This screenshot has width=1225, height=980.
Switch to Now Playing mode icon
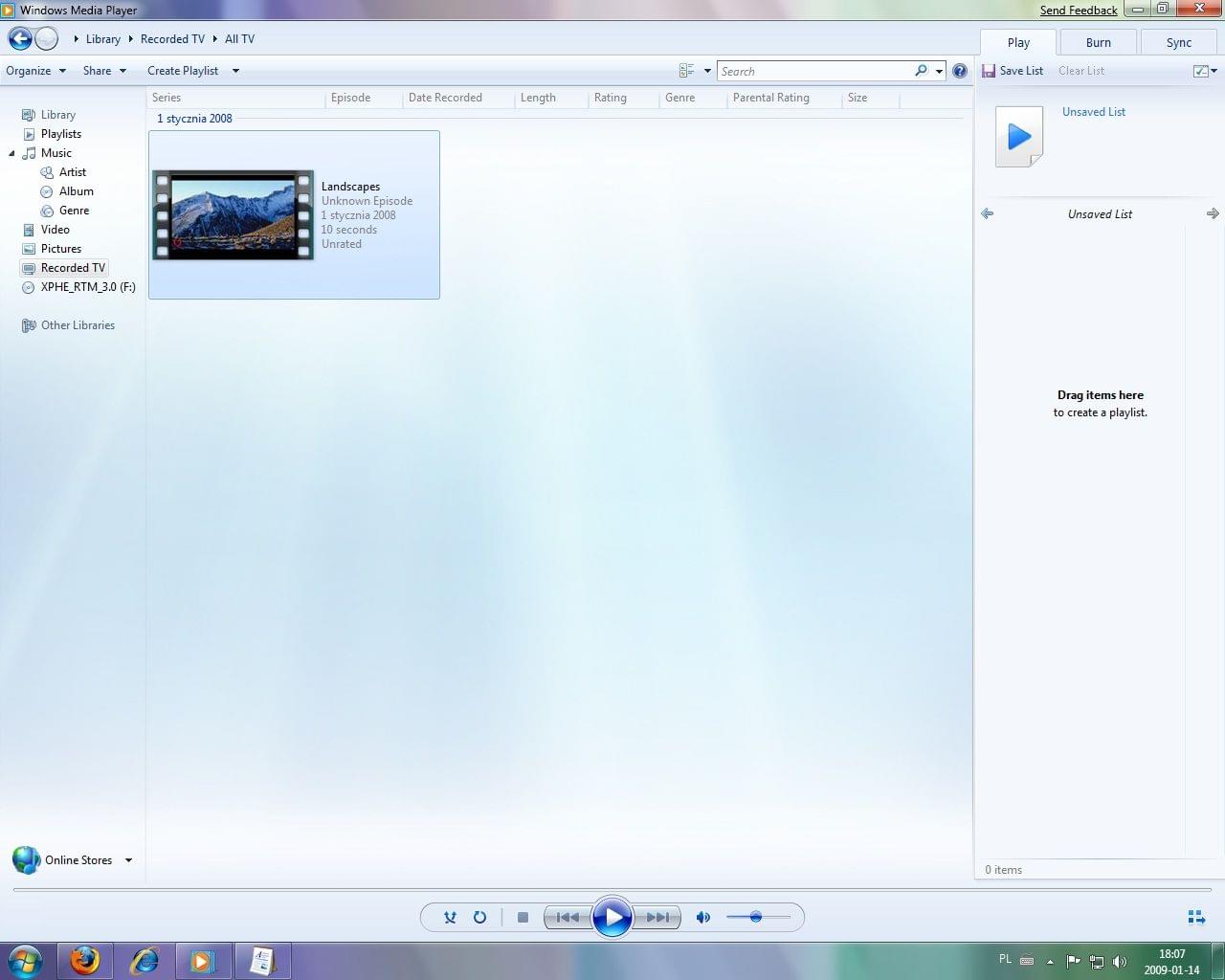[x=1196, y=917]
